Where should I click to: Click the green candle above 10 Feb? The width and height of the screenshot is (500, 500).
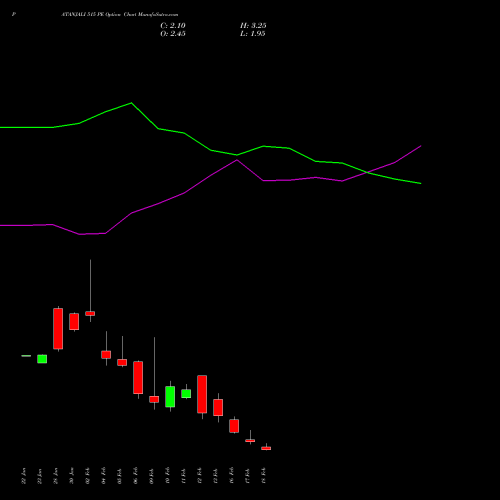170,397
